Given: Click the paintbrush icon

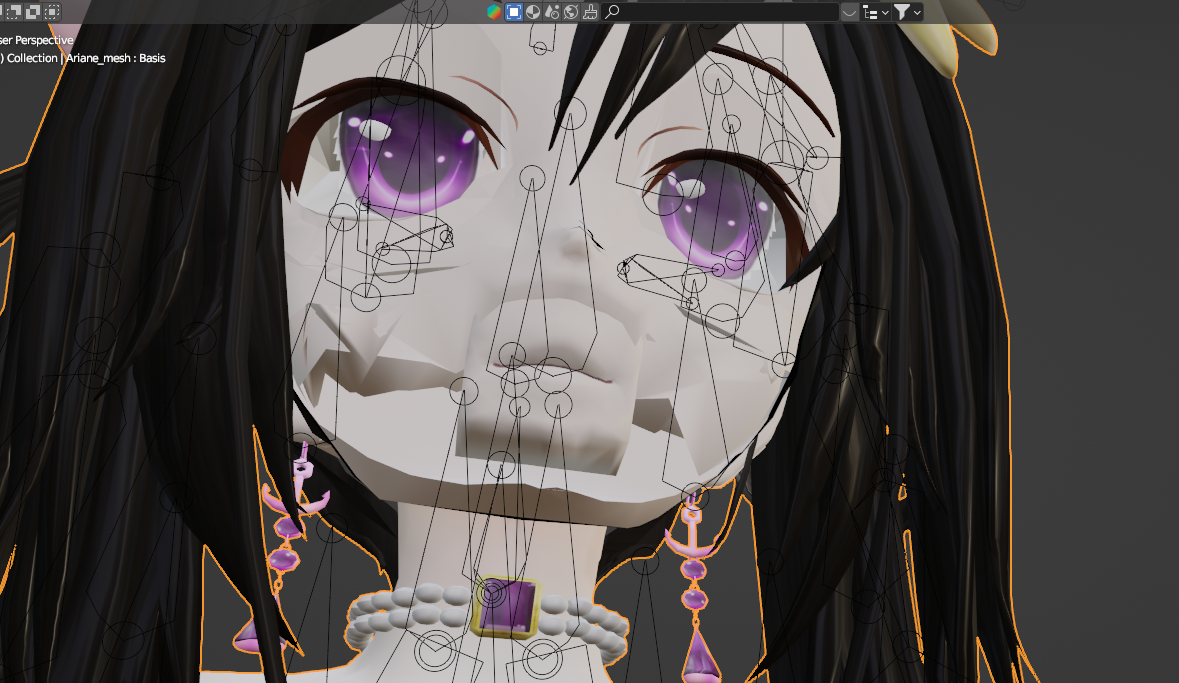Looking at the screenshot, I should click(590, 11).
